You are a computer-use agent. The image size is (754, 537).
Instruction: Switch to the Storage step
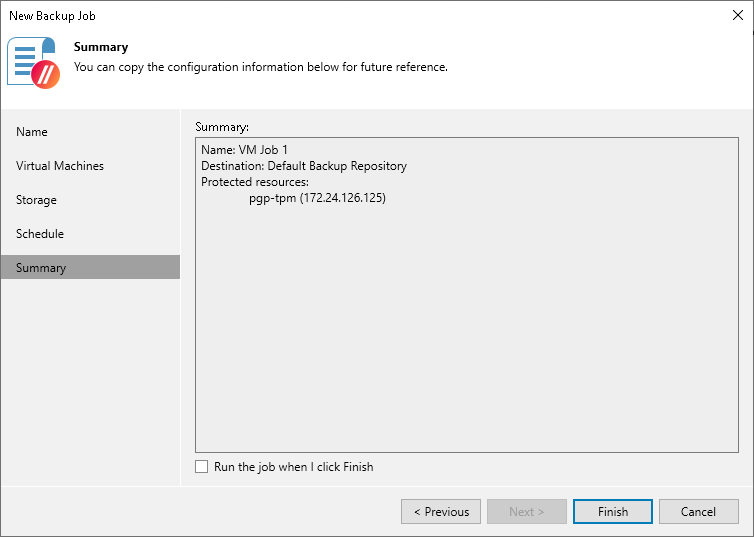click(x=36, y=200)
